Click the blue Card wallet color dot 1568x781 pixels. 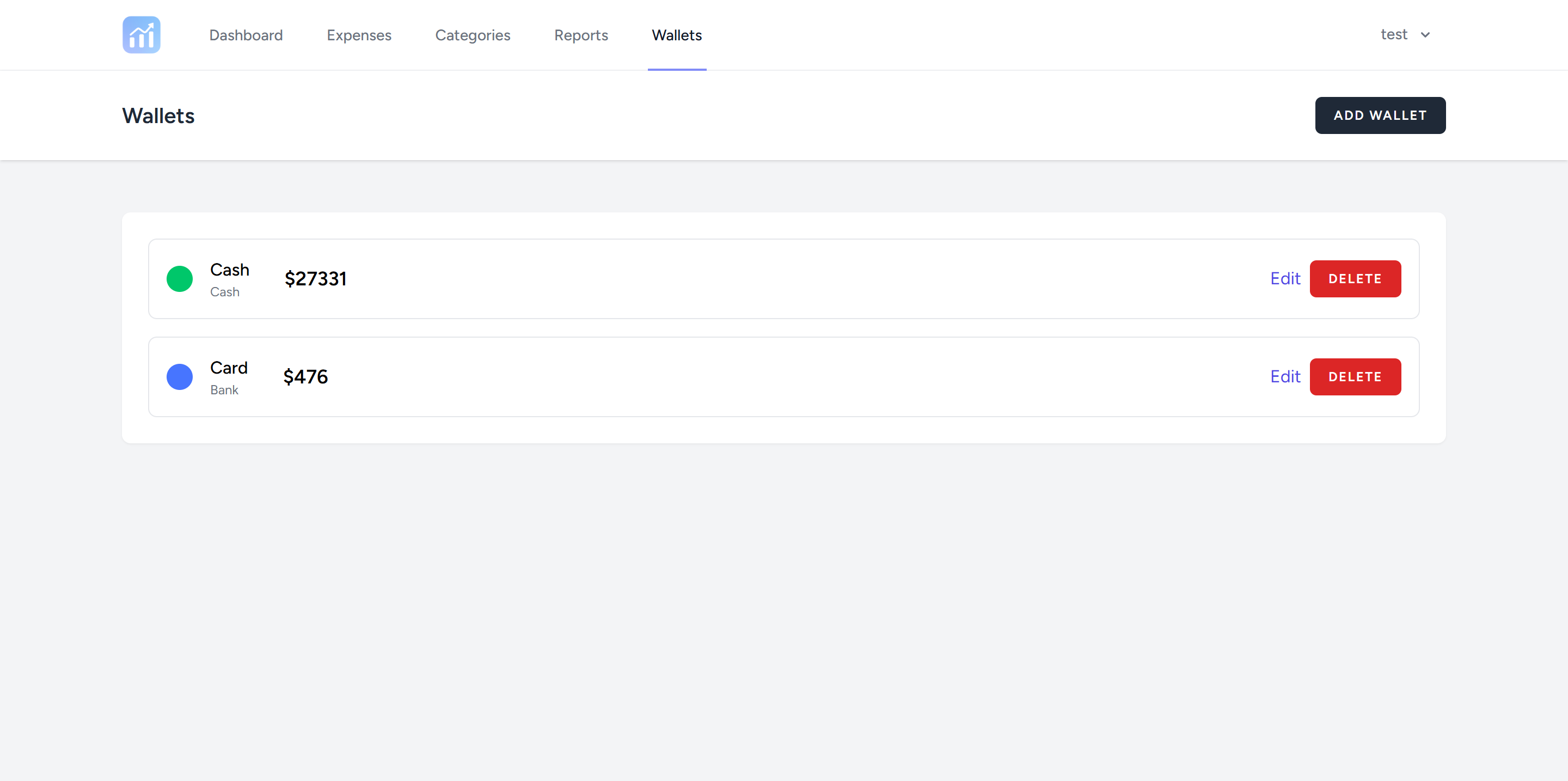tap(180, 377)
